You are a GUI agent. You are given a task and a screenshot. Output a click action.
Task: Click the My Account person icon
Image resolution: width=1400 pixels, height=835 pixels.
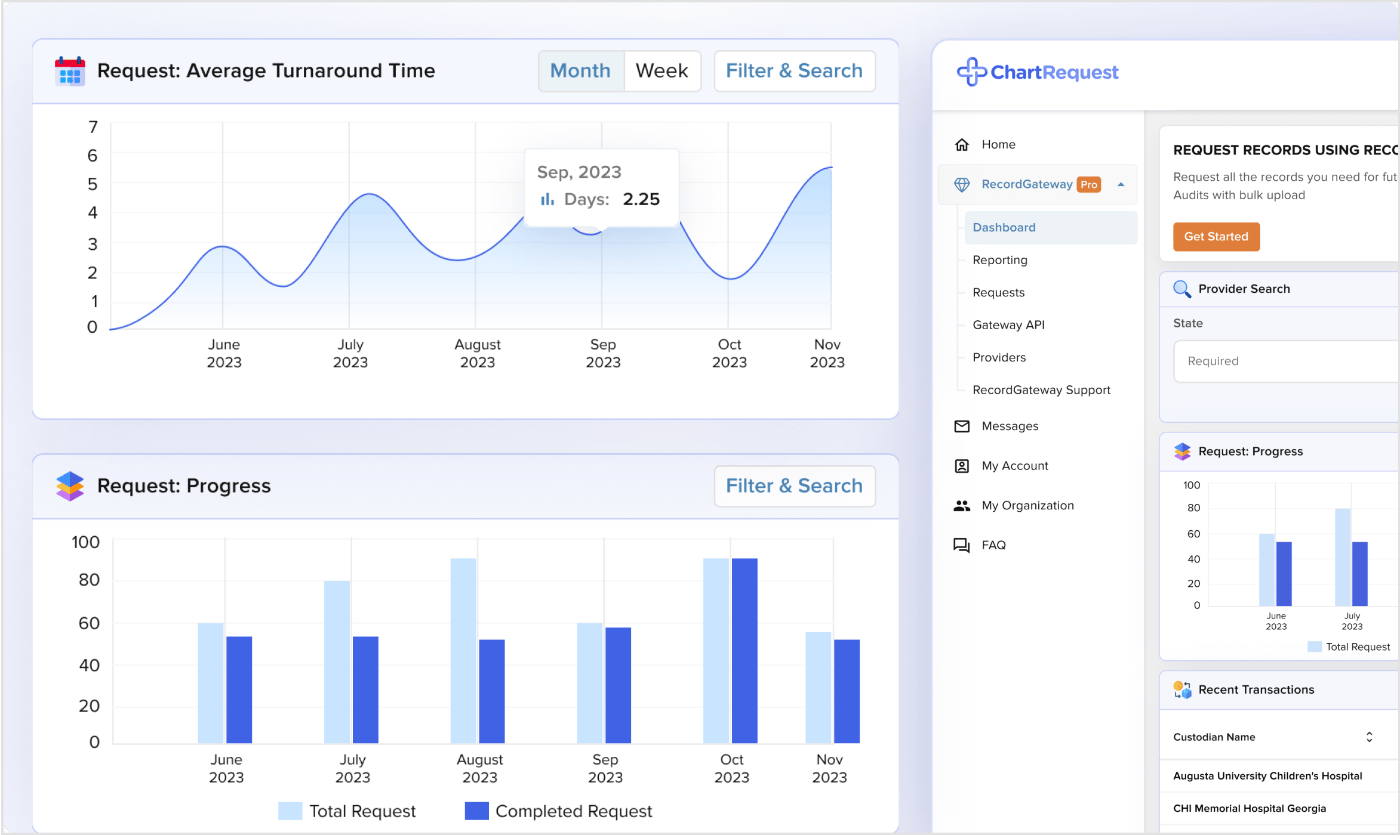[x=962, y=466]
